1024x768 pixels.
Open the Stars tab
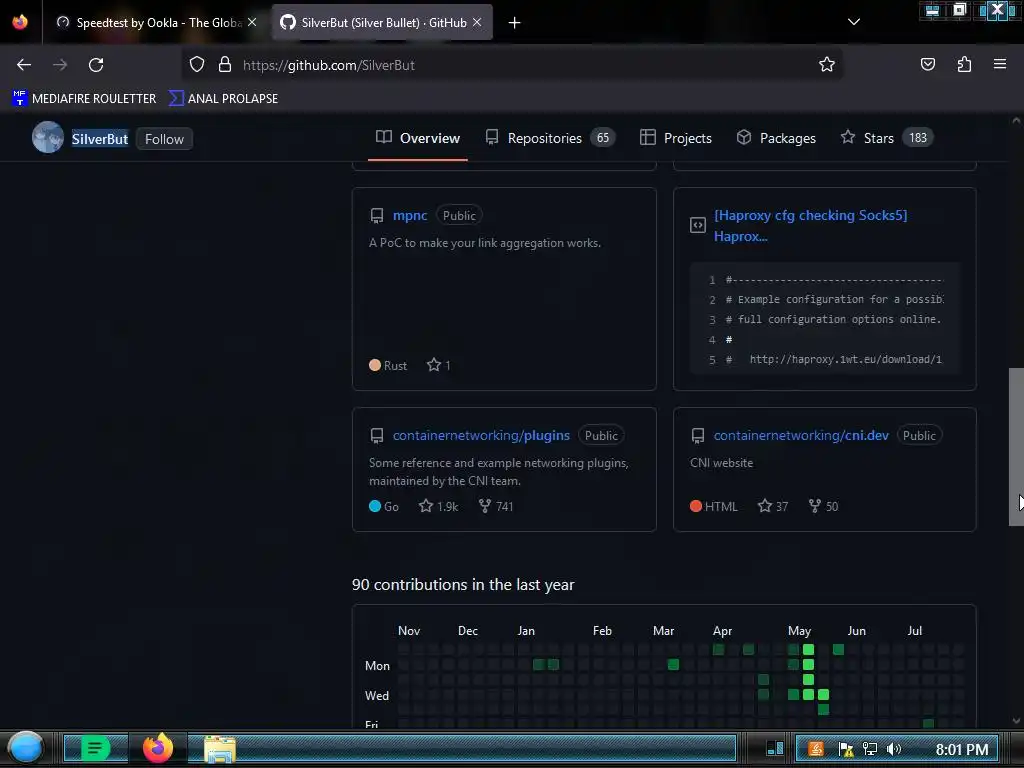pyautogui.click(x=887, y=138)
